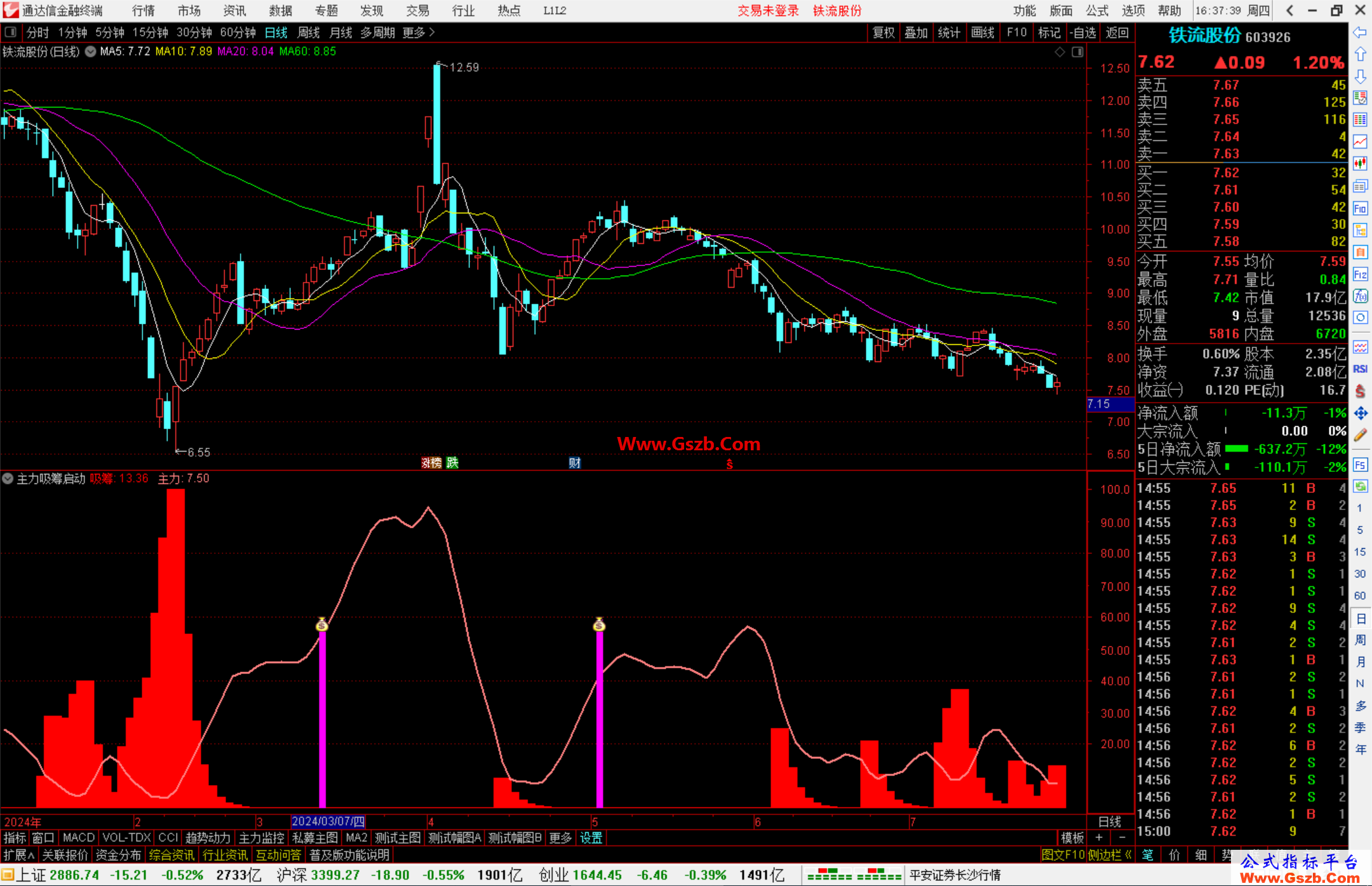Click the 5日大宗流入 green bar indicator
Screen dimensions: 1372x886
pos(1227,467)
